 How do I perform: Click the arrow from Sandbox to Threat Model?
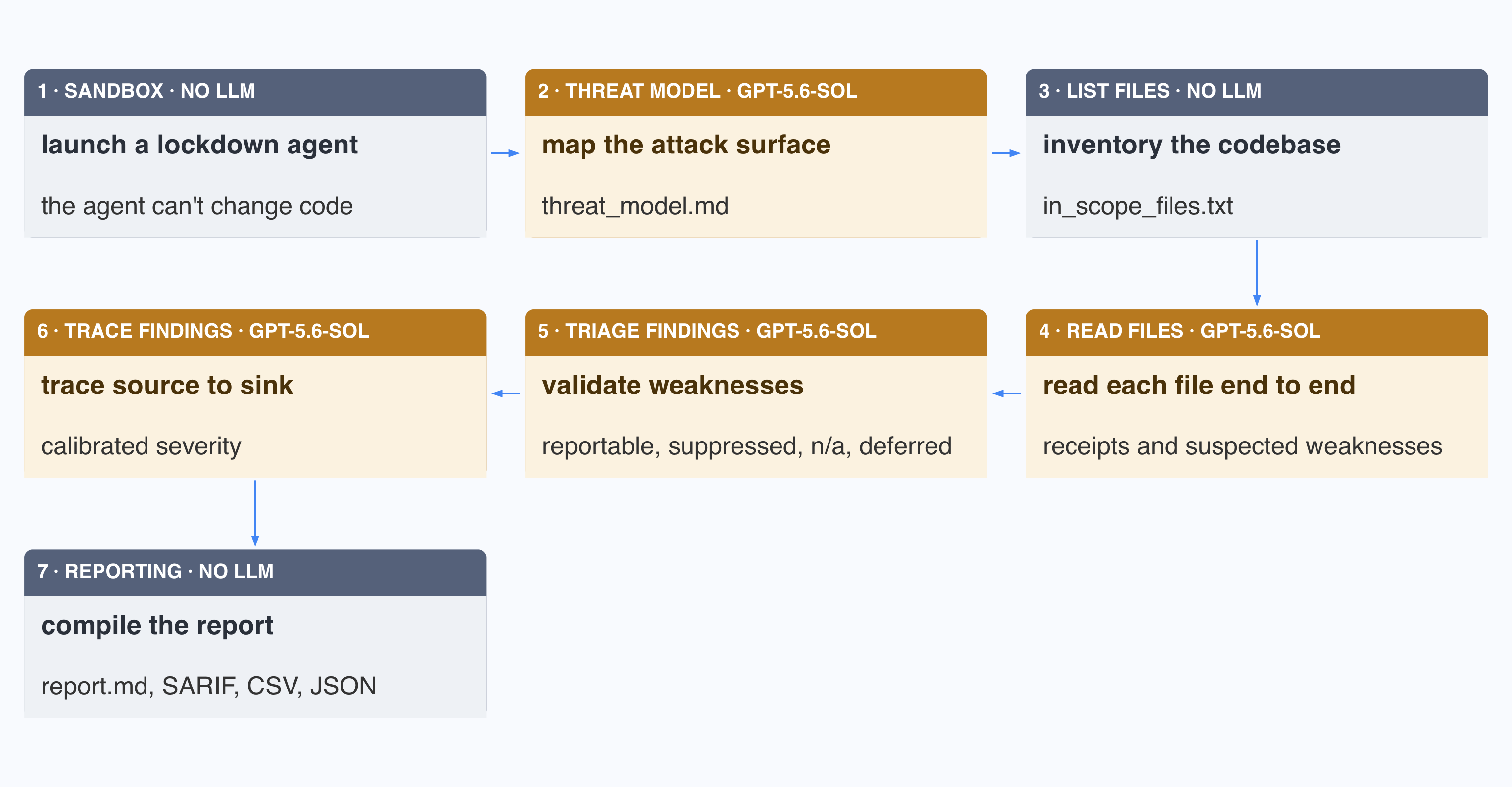(505, 153)
